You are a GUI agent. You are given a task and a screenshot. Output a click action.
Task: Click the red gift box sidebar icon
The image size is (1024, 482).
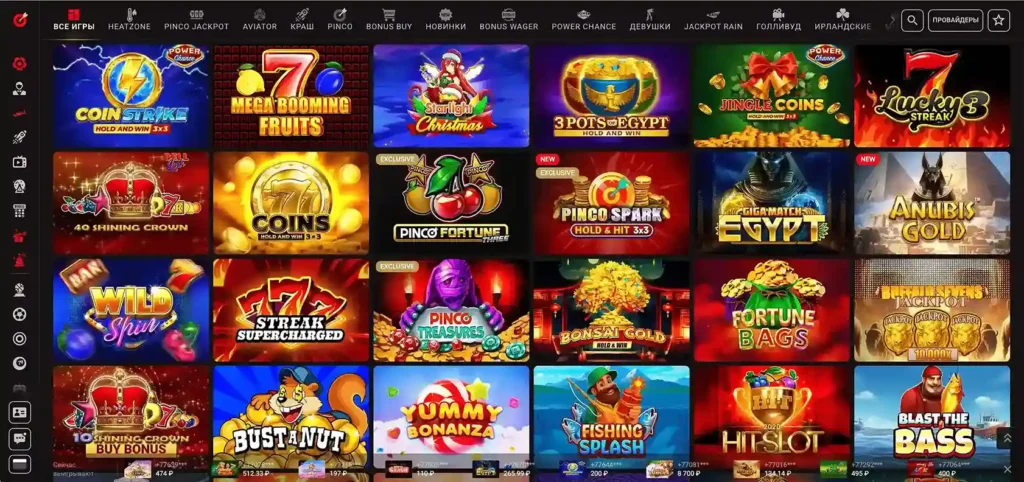[x=20, y=235]
